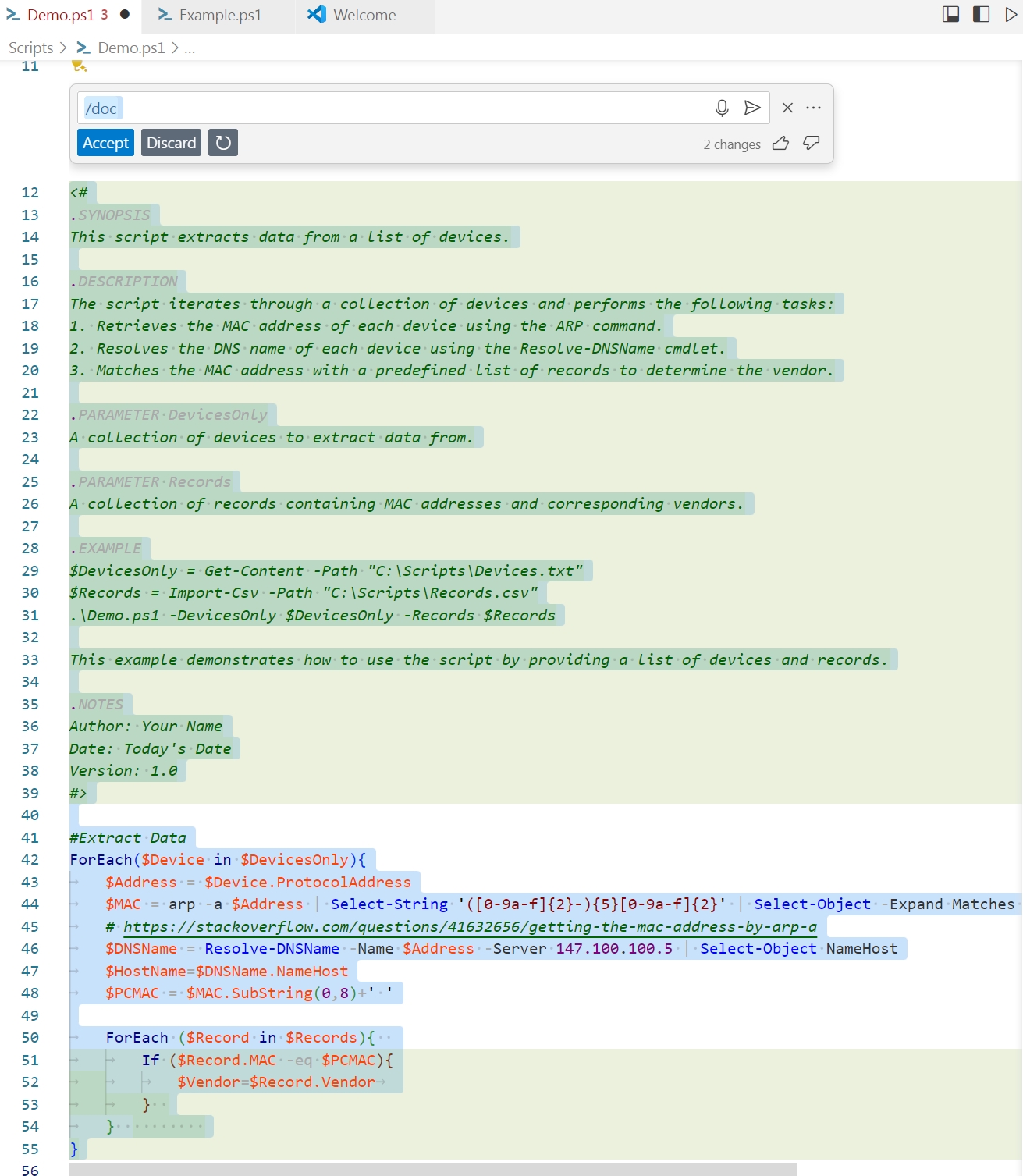This screenshot has width=1023, height=1176.
Task: Regenerate the response with the rerun icon
Action: coord(223,142)
